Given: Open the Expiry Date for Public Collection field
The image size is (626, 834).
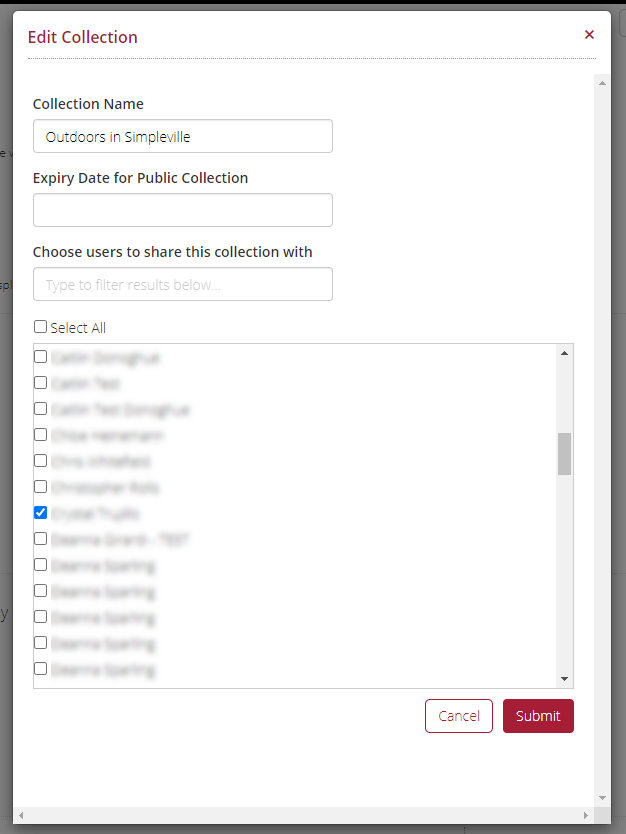Looking at the screenshot, I should (x=183, y=210).
